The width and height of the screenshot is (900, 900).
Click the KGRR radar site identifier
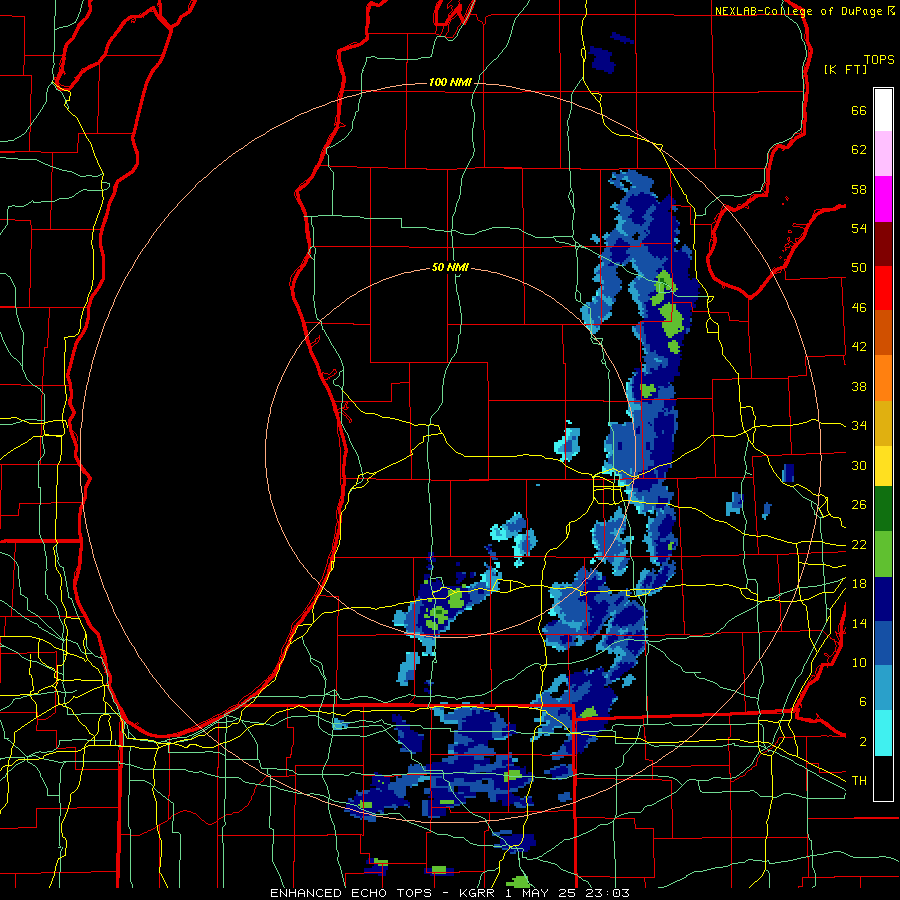(476, 893)
